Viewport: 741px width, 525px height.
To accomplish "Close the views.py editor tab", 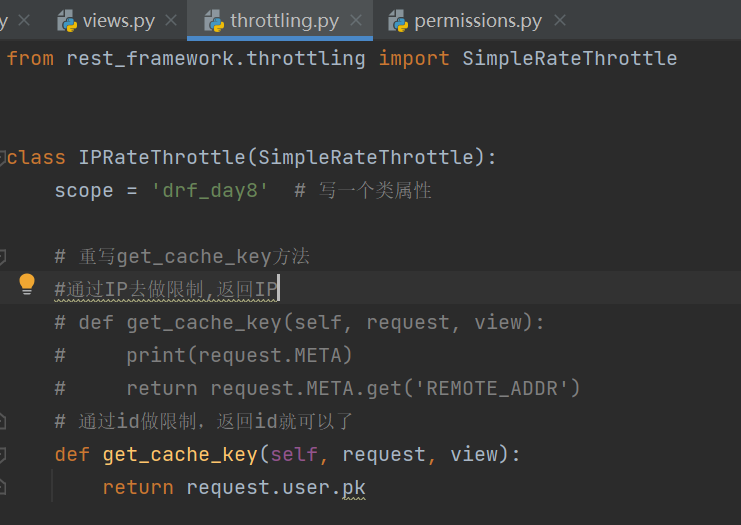I will point(171,20).
